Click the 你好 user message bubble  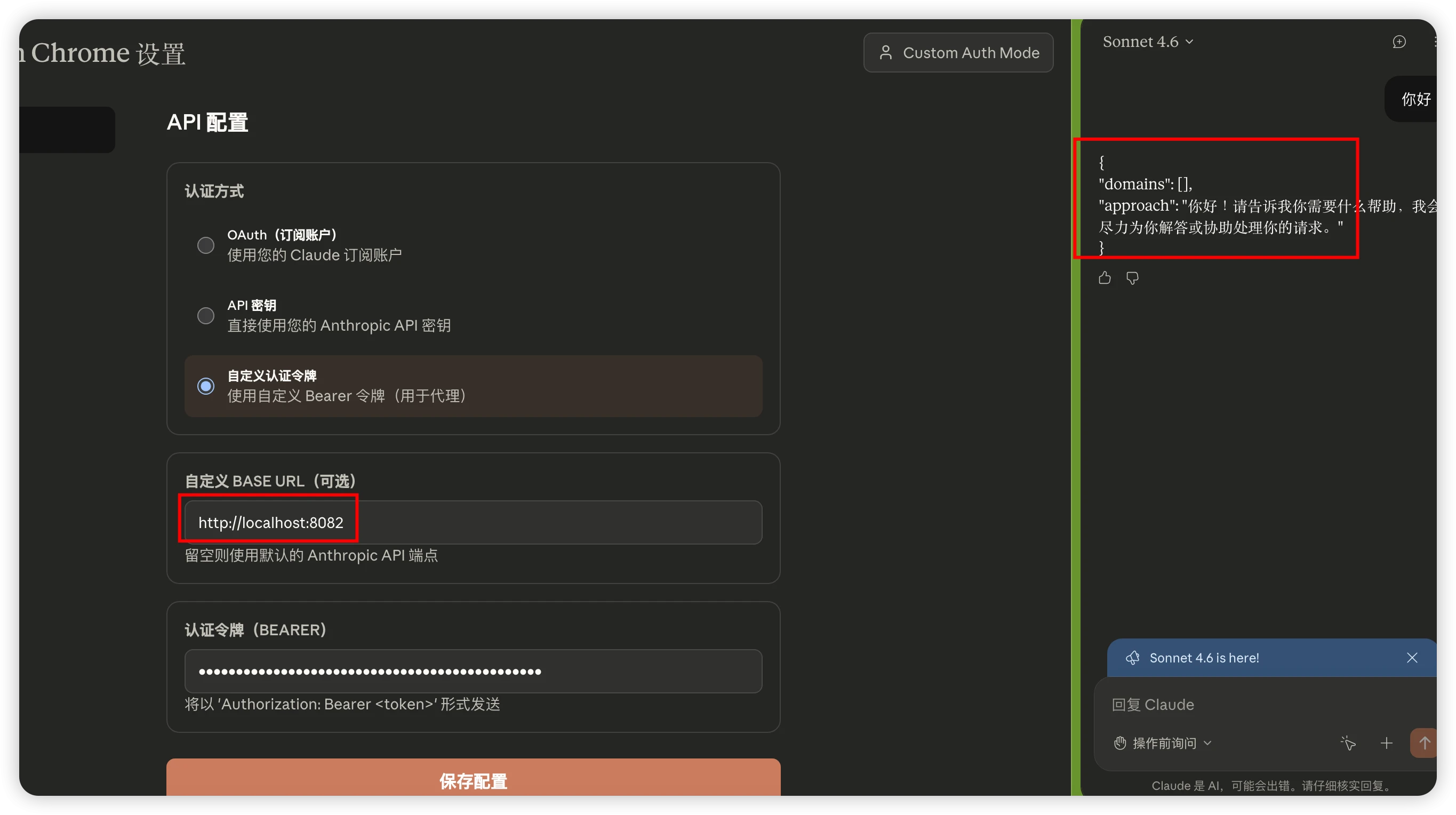click(x=1410, y=99)
